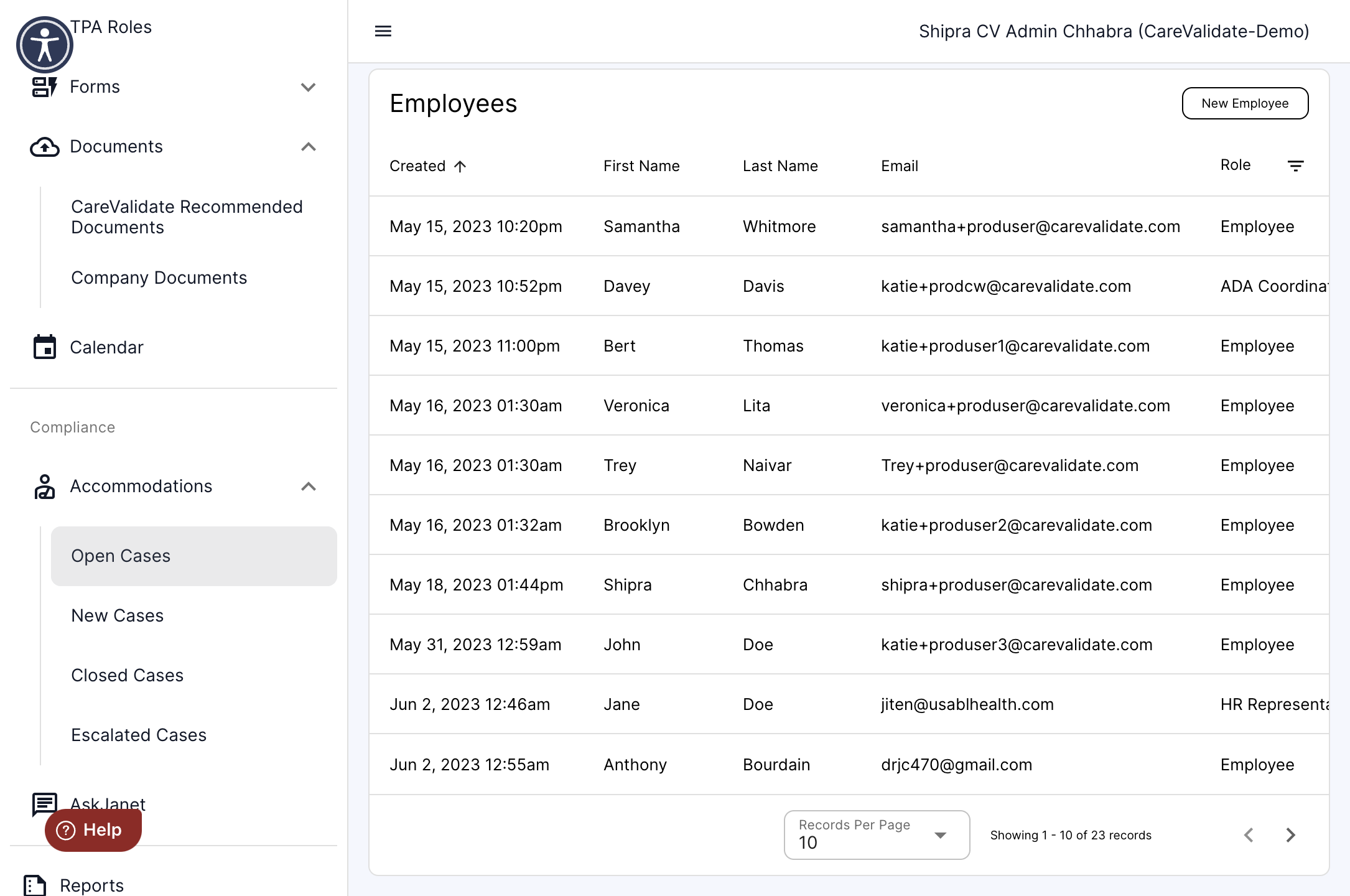This screenshot has width=1350, height=896.
Task: Go to the previous page of records
Action: pos(1249,835)
